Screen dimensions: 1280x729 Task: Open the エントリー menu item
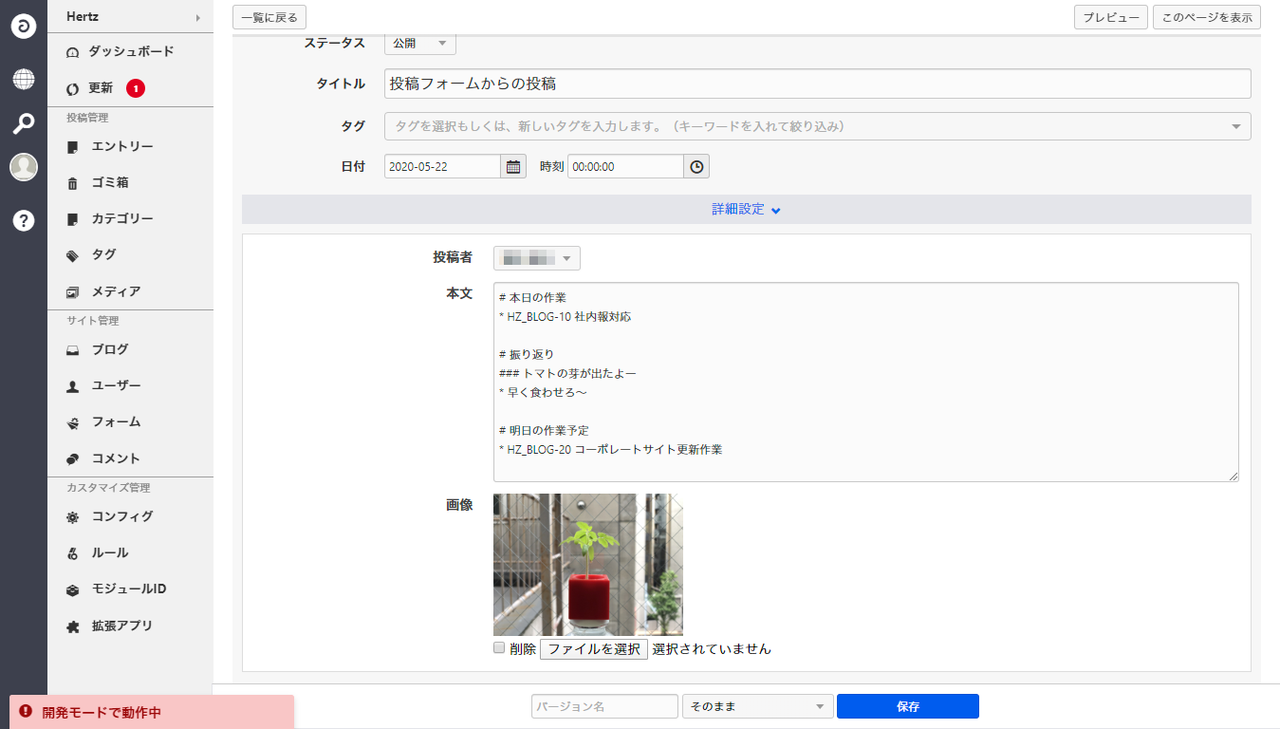click(x=122, y=147)
